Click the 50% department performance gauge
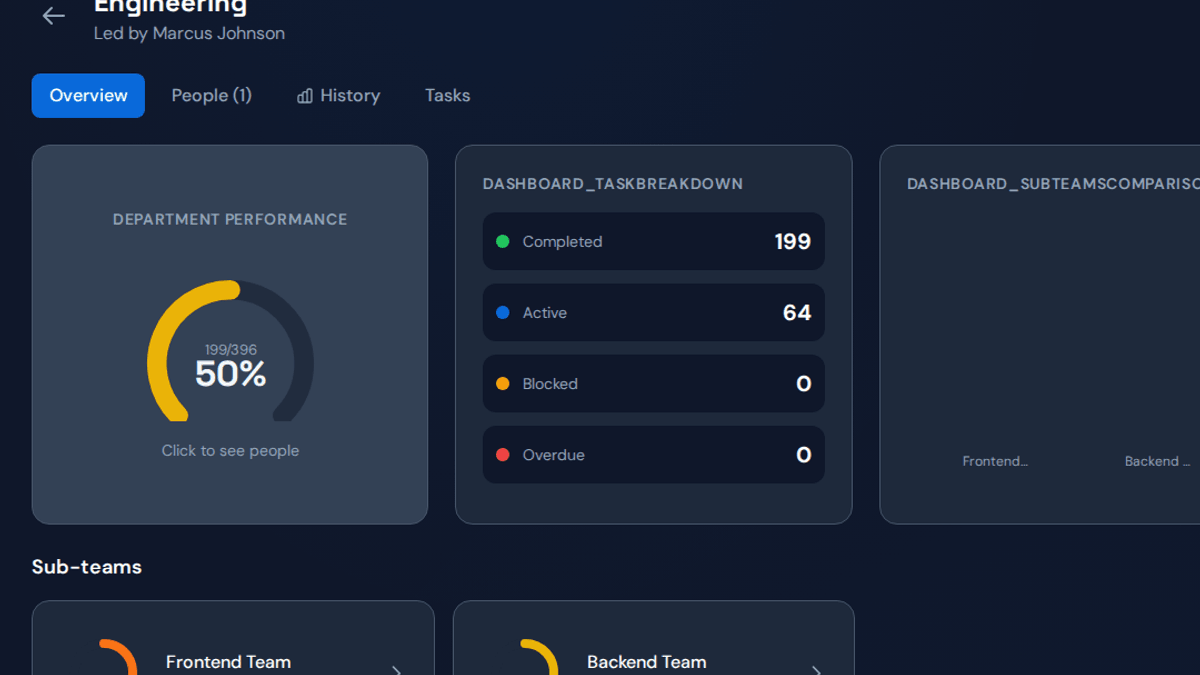The width and height of the screenshot is (1200, 675). tap(230, 352)
